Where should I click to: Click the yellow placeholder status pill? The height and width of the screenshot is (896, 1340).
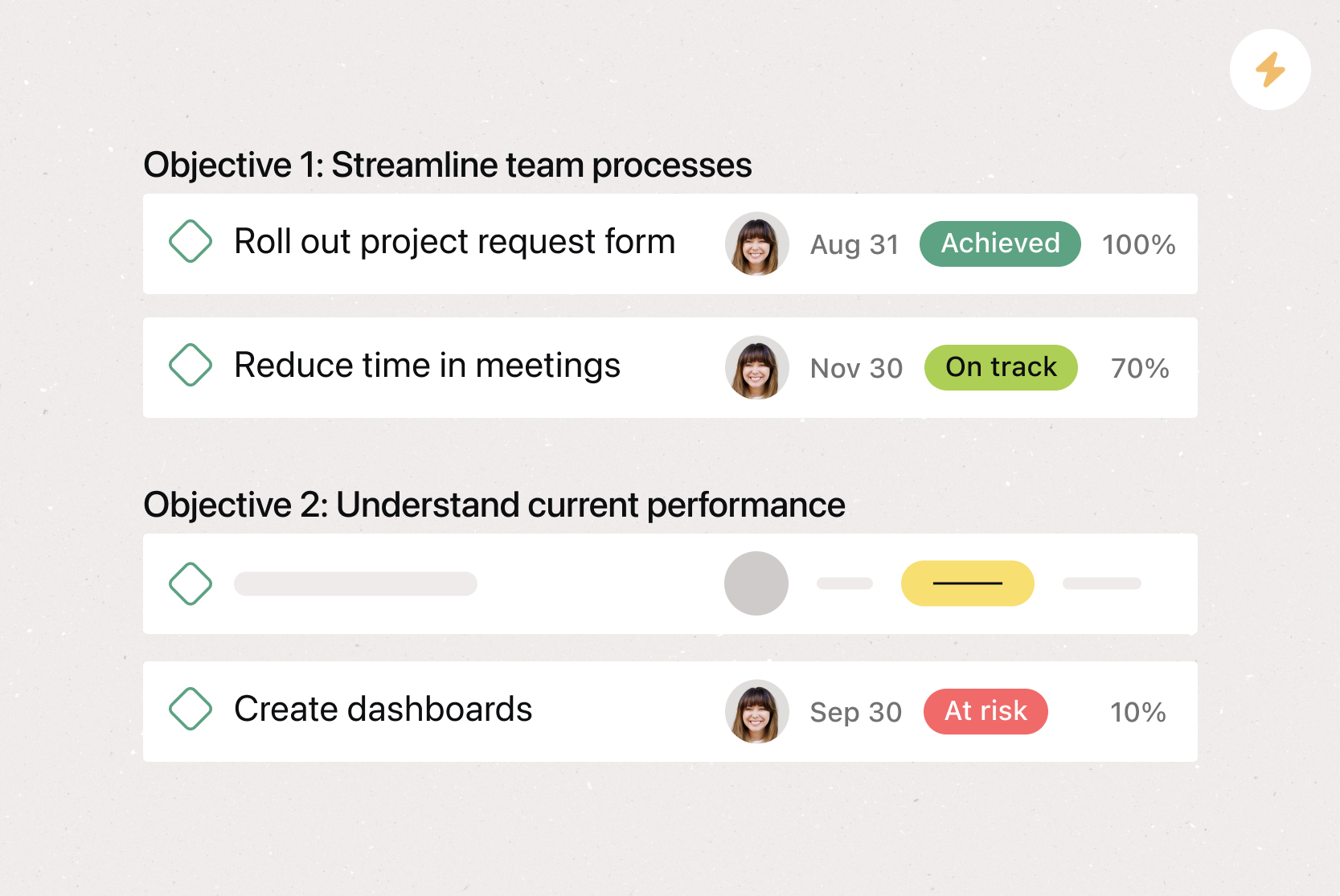[x=967, y=583]
